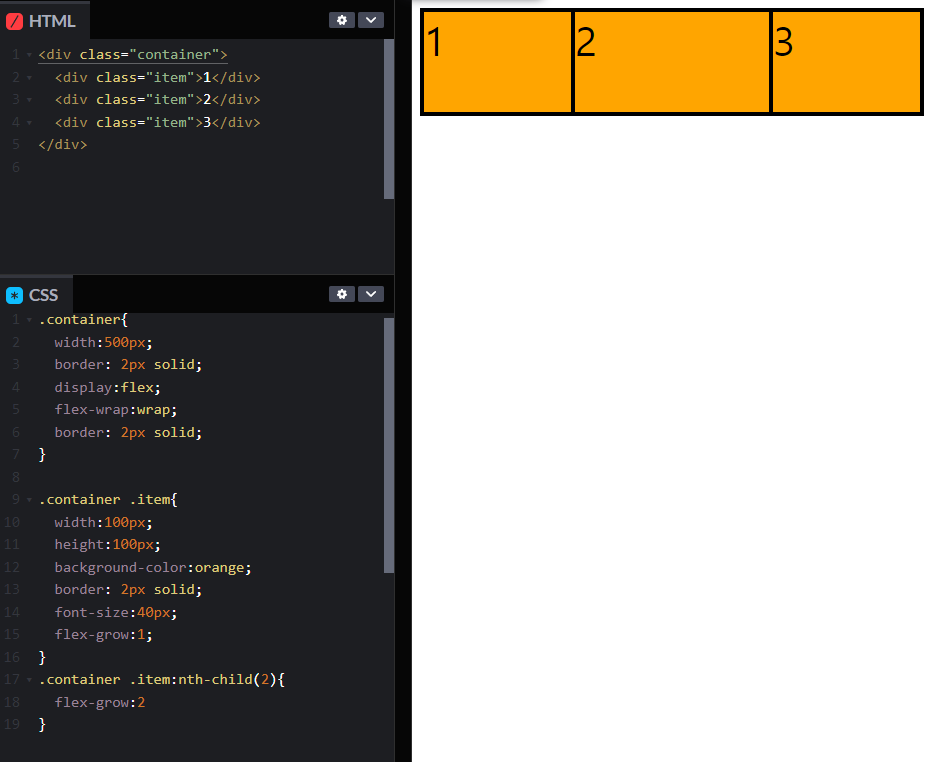Click 'display:flex;' in CSS editor
933x762 pixels.
tap(108, 388)
